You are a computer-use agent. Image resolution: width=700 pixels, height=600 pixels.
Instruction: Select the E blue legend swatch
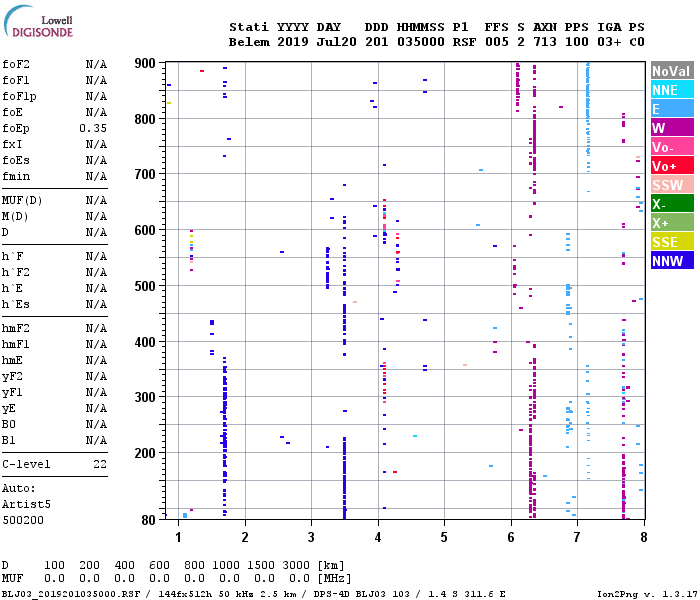672,108
